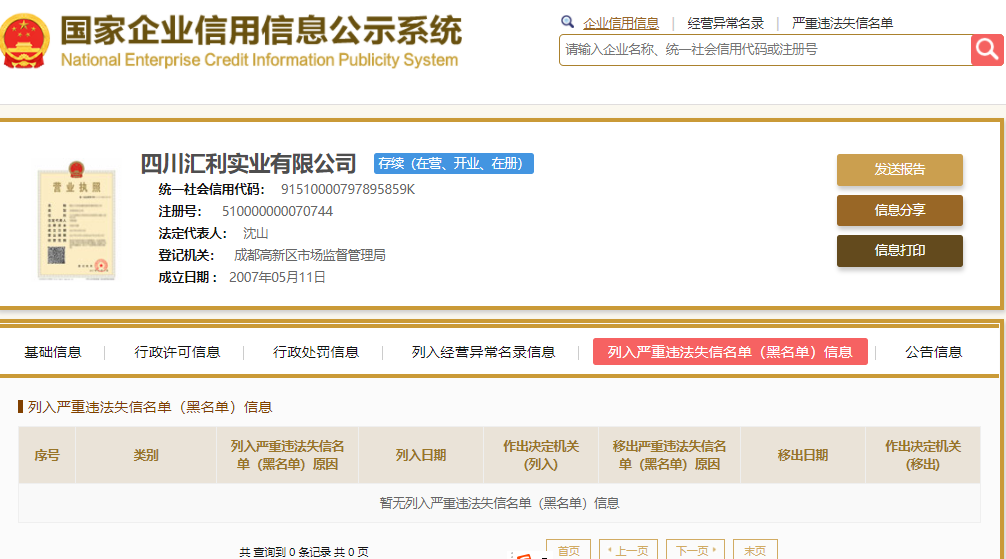1006x559 pixels.
Task: Click the 信息分享 button
Action: click(x=899, y=210)
